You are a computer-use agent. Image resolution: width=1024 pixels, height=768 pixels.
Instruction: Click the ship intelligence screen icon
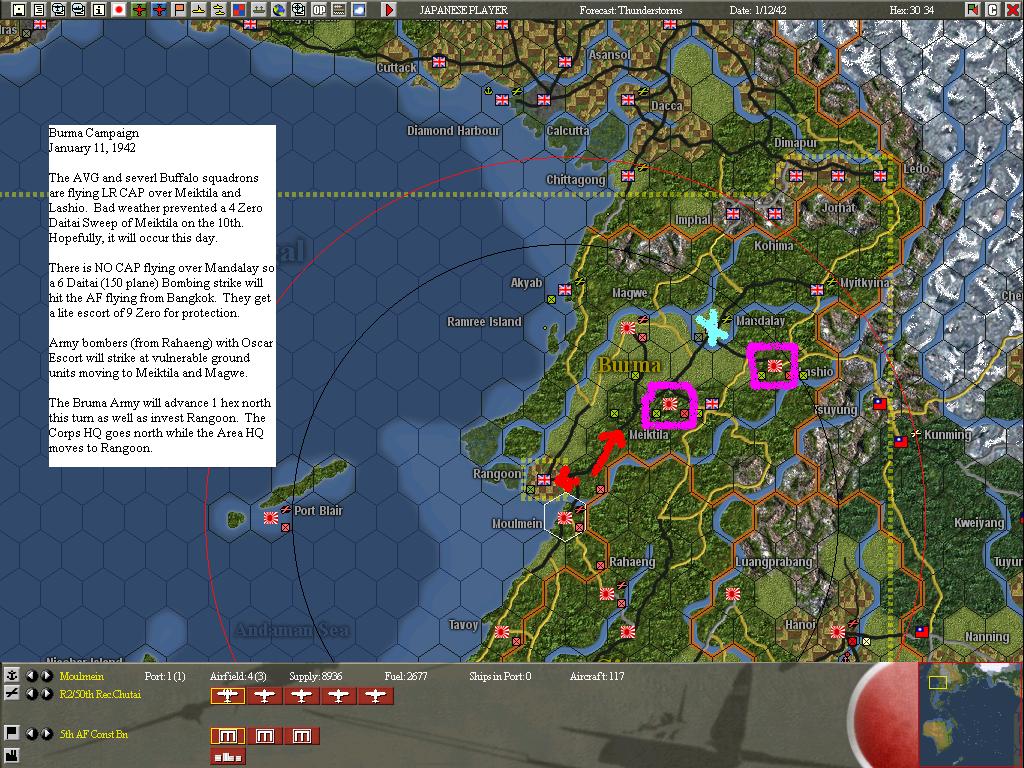coord(59,9)
